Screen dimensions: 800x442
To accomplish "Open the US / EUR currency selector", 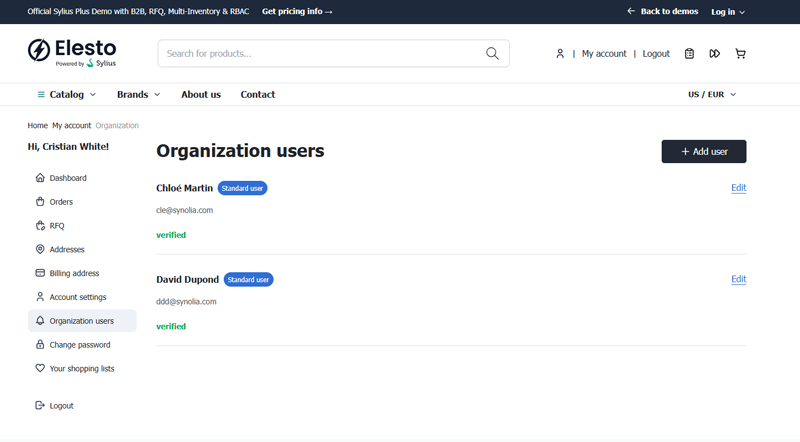I will (712, 95).
